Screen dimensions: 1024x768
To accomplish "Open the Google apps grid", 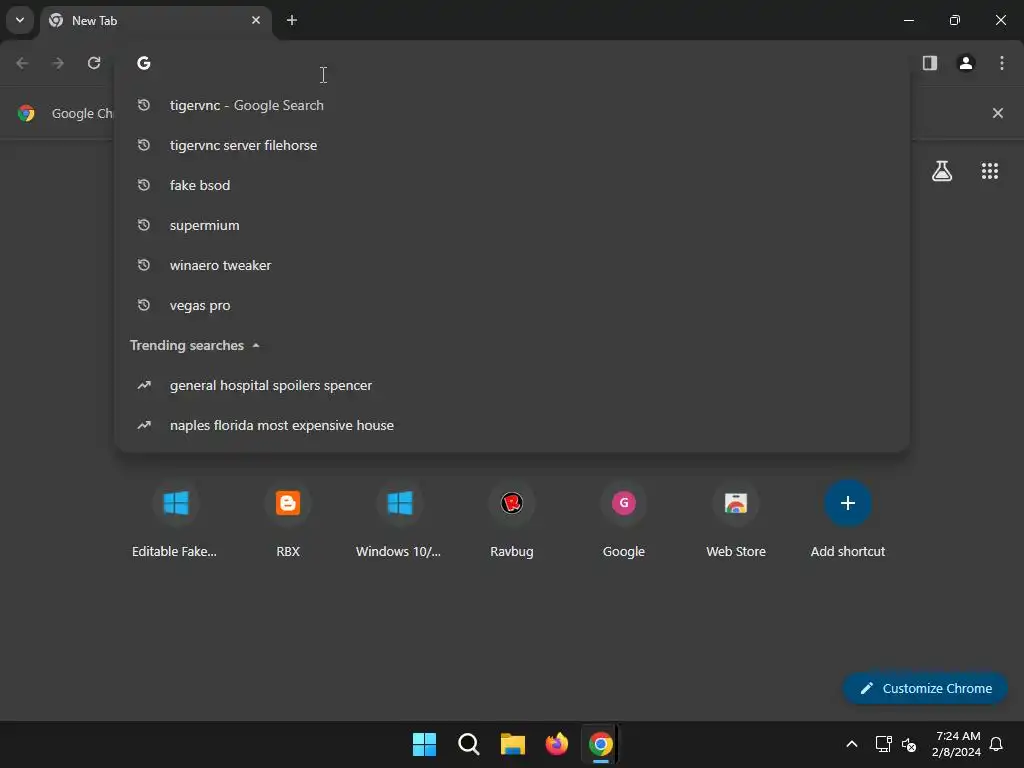I will [x=990, y=171].
